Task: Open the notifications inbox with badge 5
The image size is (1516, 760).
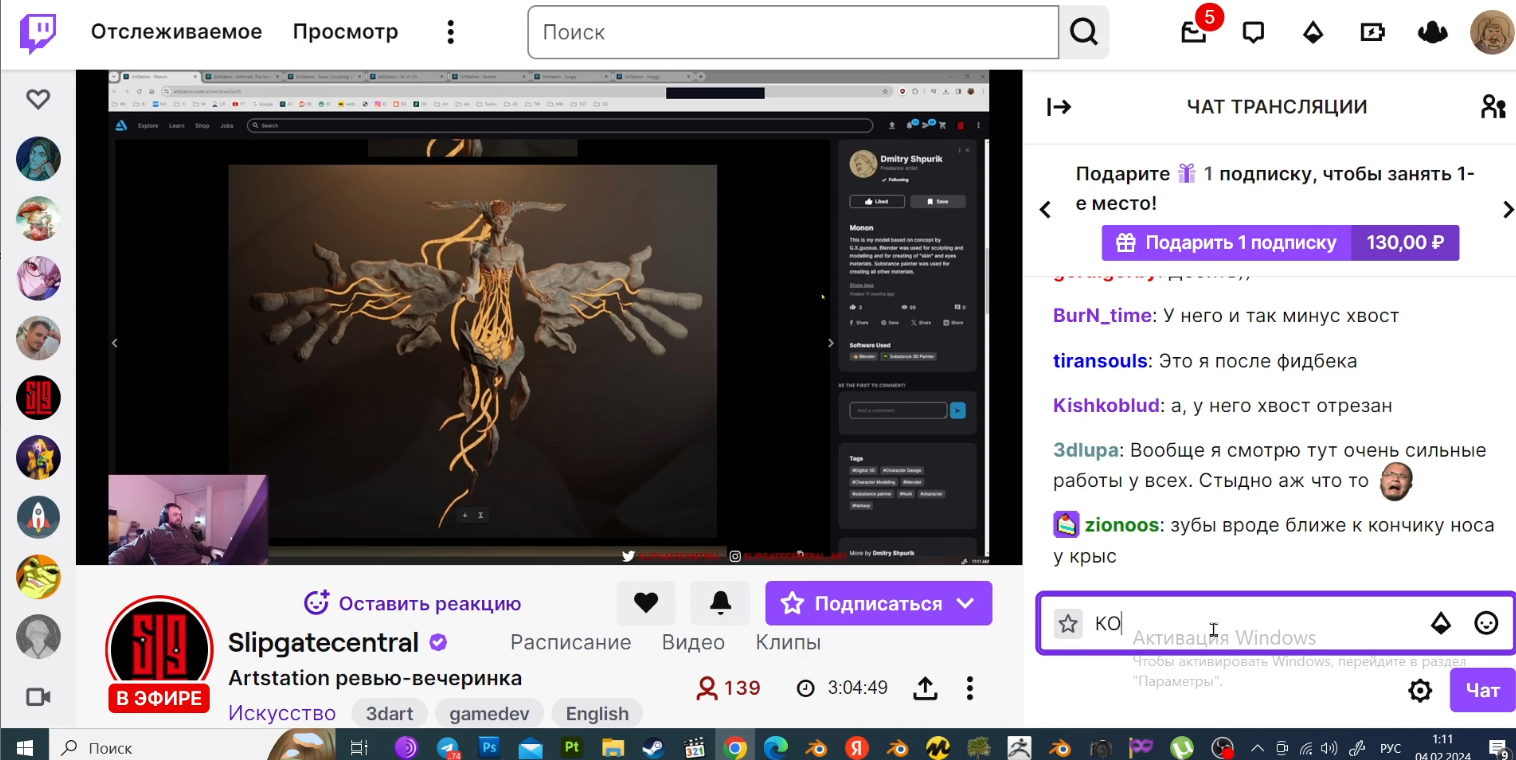Action: coord(1194,32)
